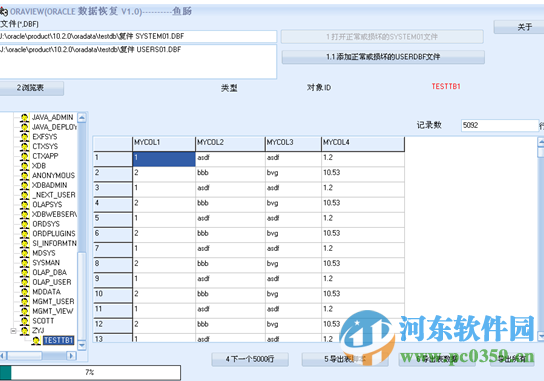Click the ORAVIEW title bar app icon
544x381 pixels.
click(4, 12)
